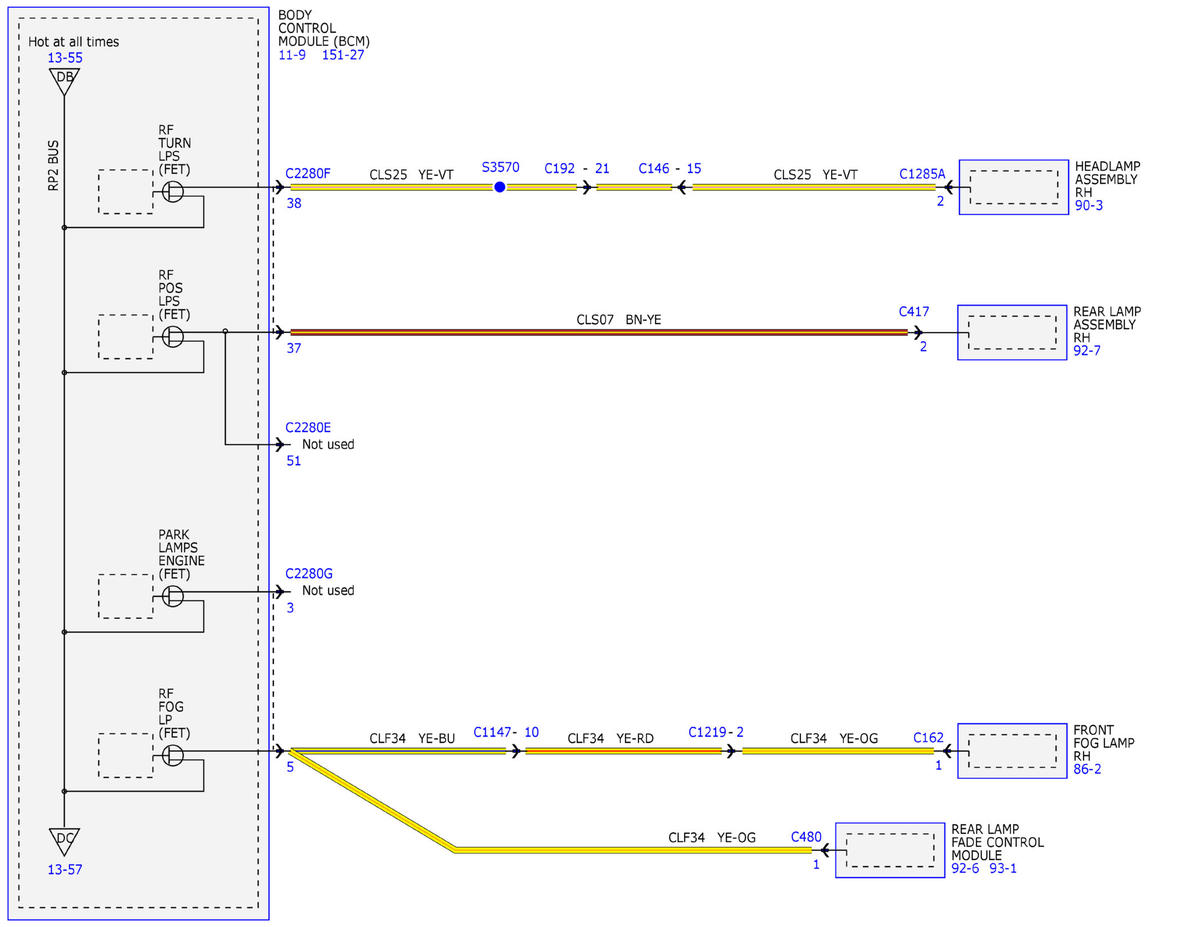Follow the BCM 11-9 page reference
1200x927 pixels.
[x=294, y=54]
